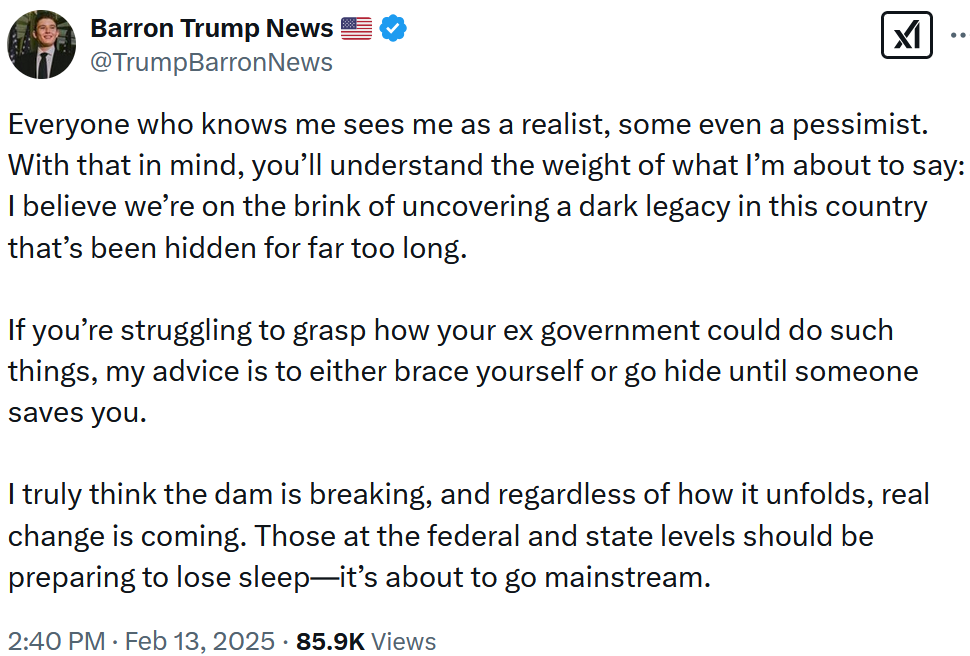This screenshot has width=970, height=656.
Task: Click the line starting "If you're struggling to grasp"
Action: 450,330
